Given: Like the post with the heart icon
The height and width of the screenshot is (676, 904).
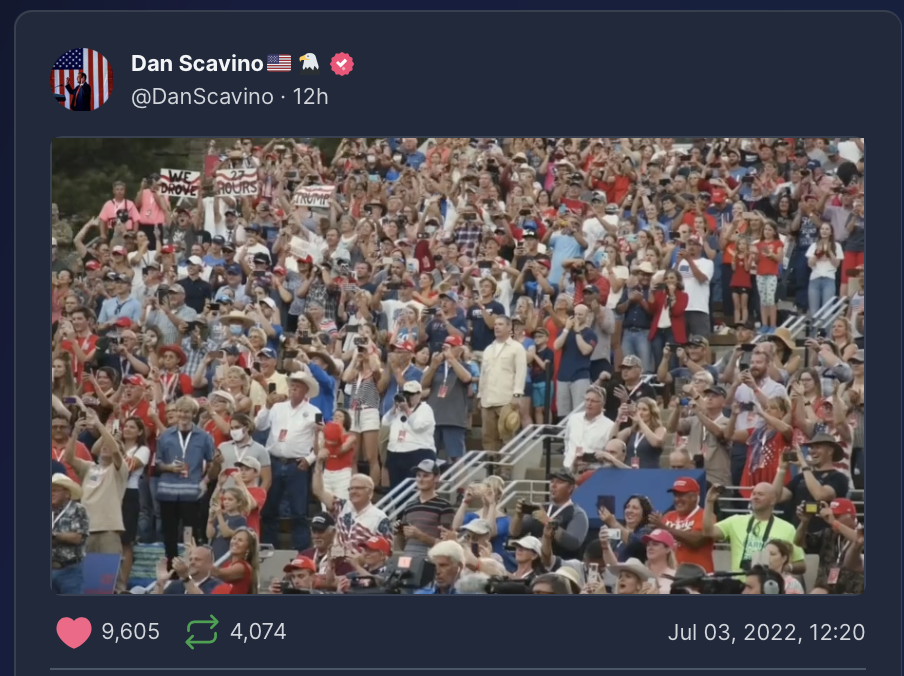Looking at the screenshot, I should [x=74, y=632].
